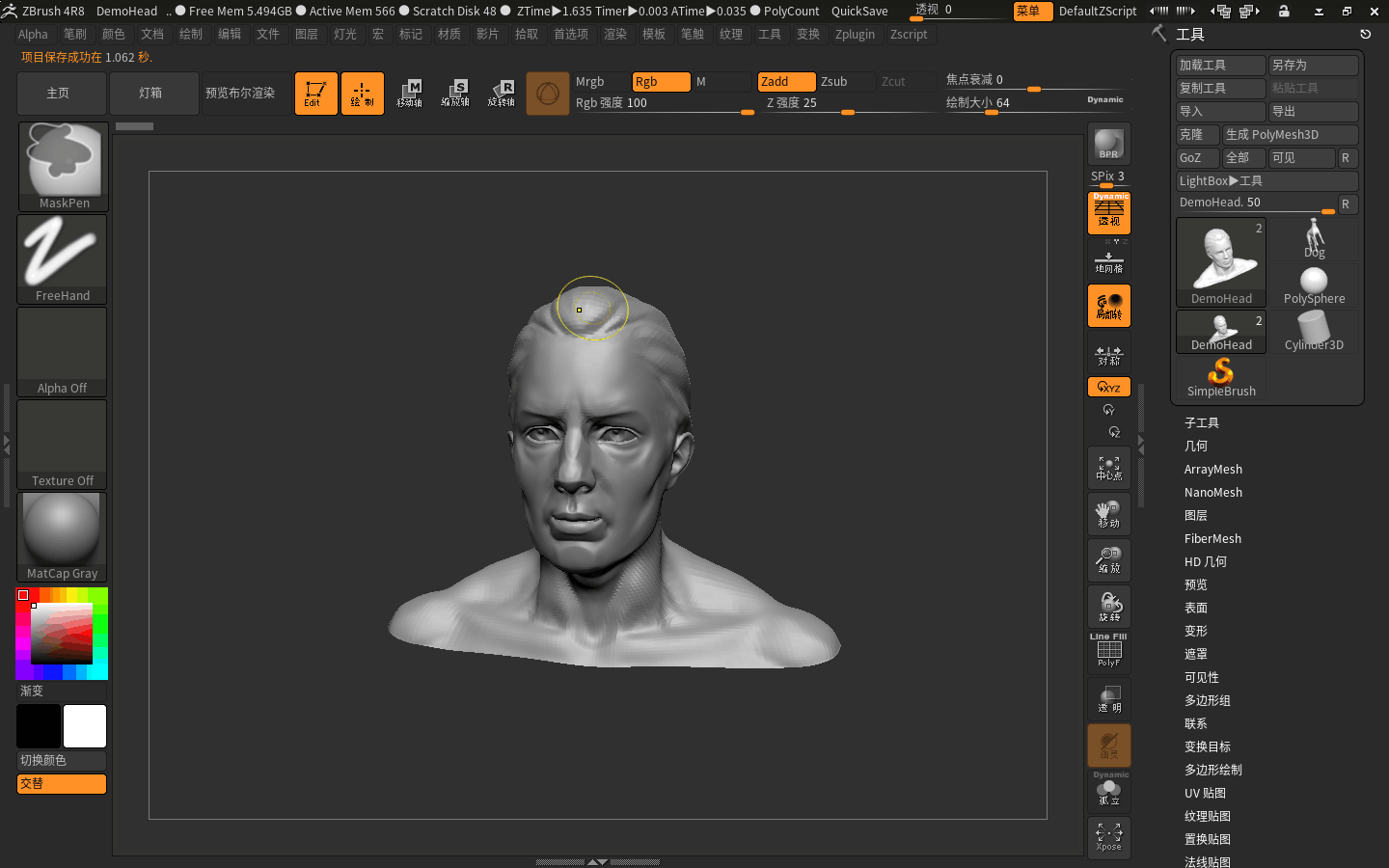The width and height of the screenshot is (1389, 868).
Task: Select the 缩放轴 Scale icon
Action: (455, 93)
